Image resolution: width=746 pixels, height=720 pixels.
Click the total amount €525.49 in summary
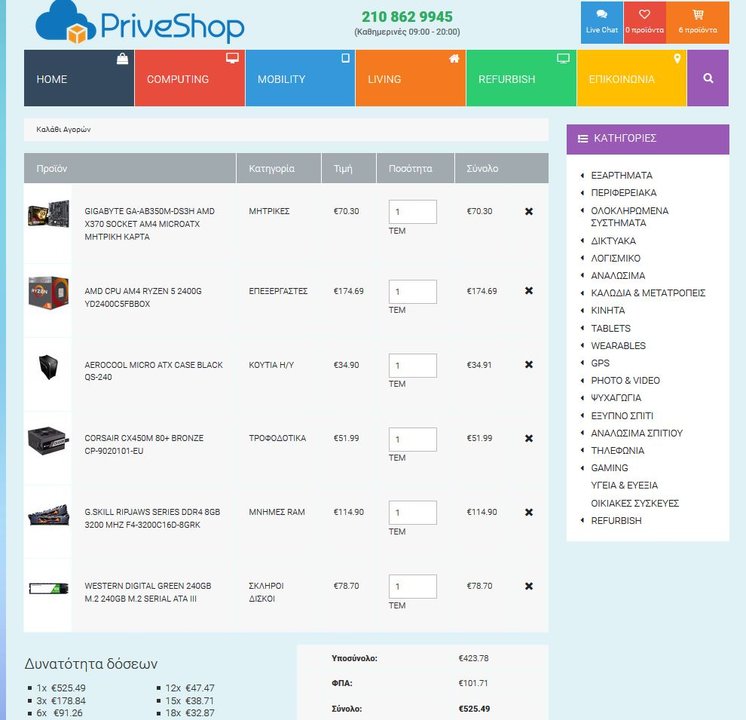coord(474,709)
